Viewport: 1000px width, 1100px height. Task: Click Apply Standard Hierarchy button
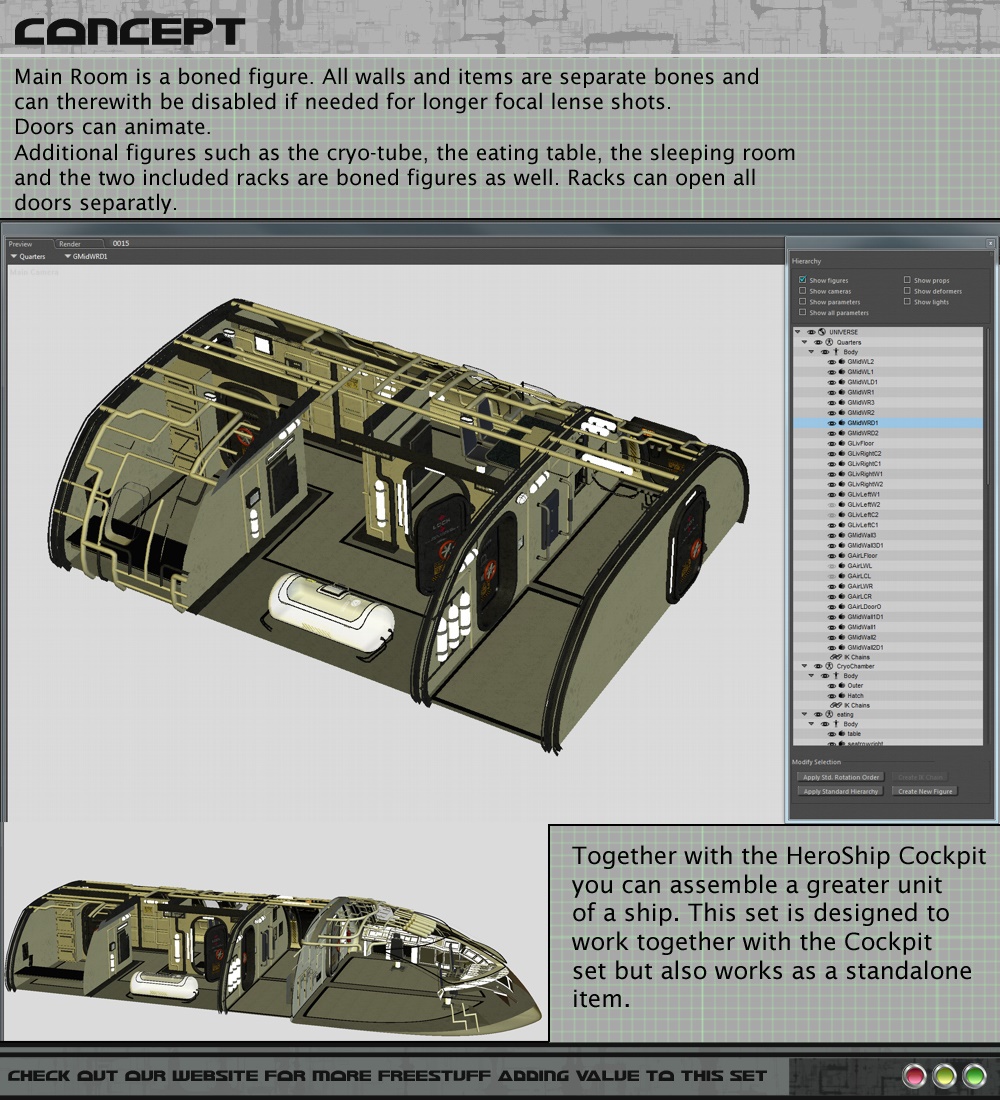click(841, 791)
